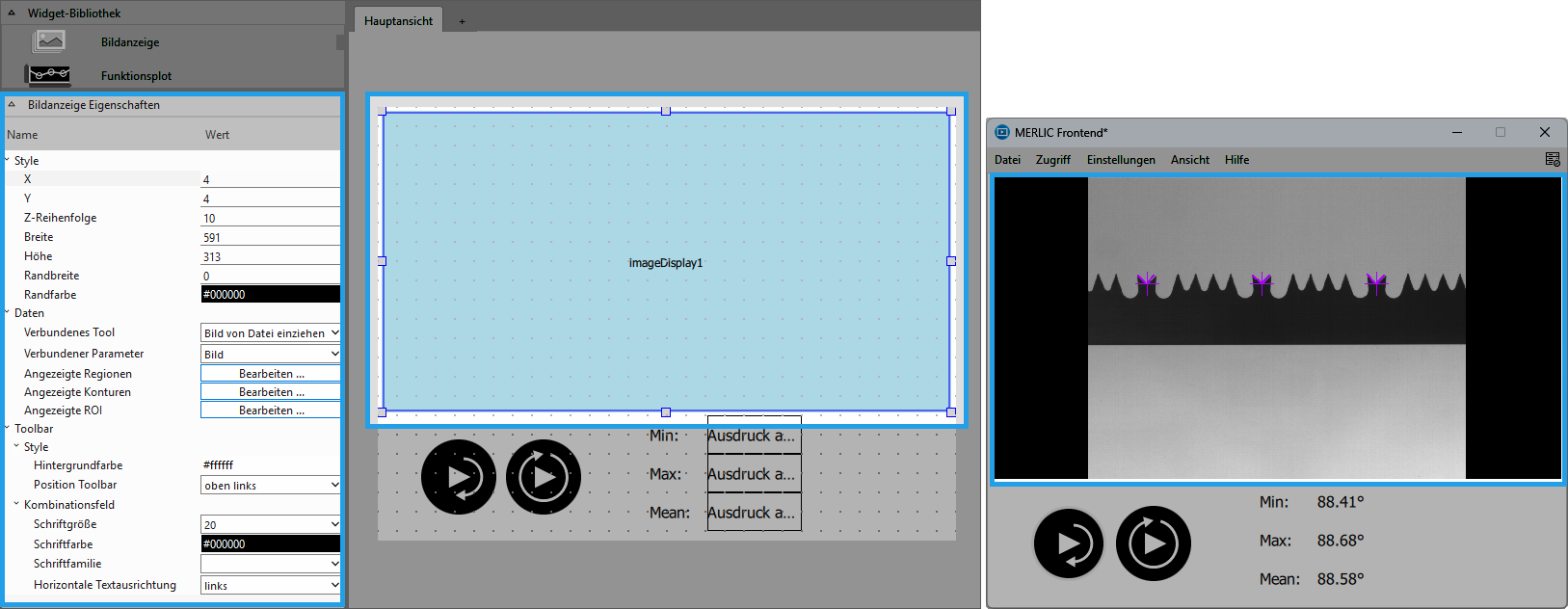Click the Randfarbe black color swatch
This screenshot has height=609, width=1568.
click(270, 295)
